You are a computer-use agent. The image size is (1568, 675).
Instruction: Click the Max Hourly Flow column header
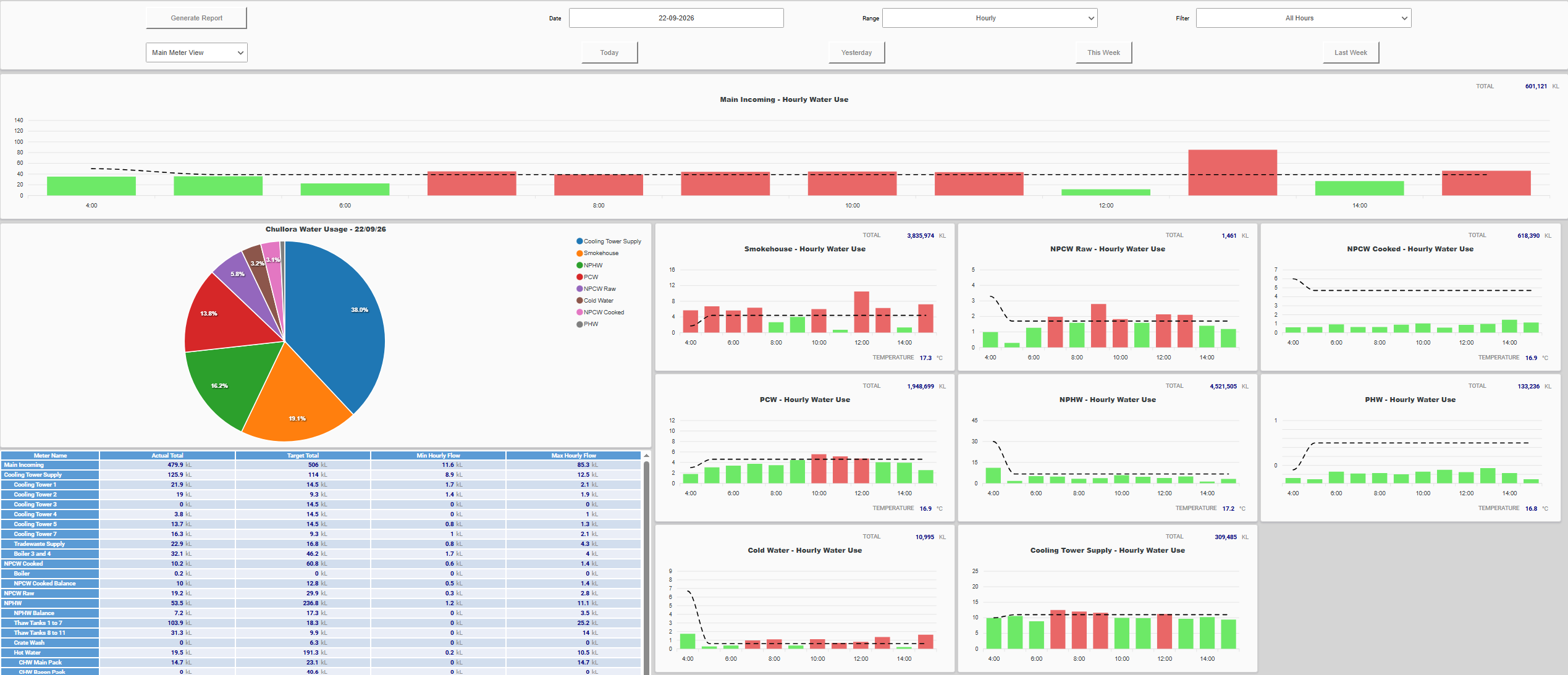[x=573, y=456]
